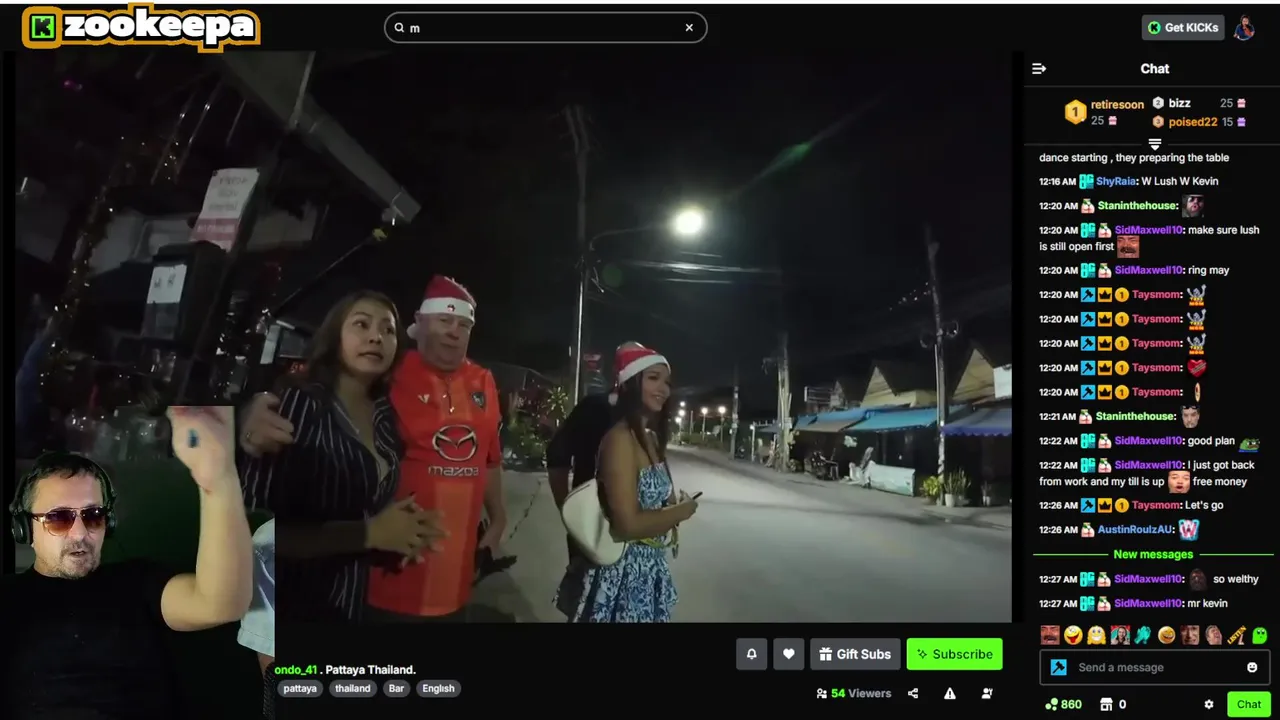Select the pattaya tag
The image size is (1280, 720).
(x=300, y=688)
